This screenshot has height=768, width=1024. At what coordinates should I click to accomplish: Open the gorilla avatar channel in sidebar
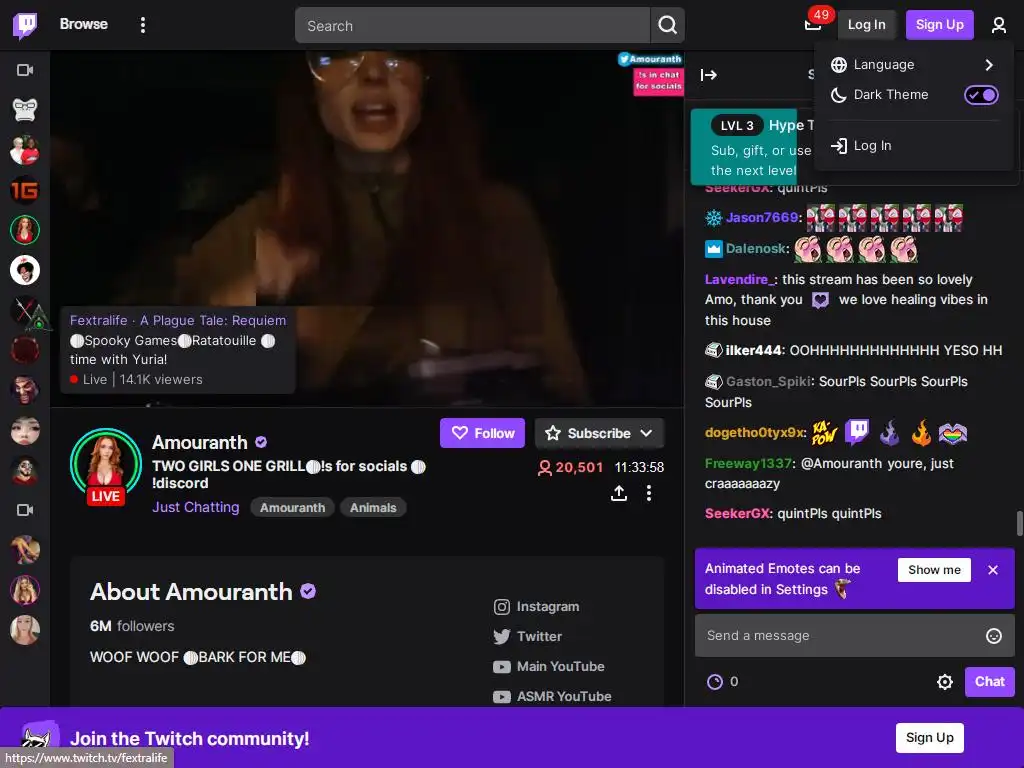[x=25, y=110]
